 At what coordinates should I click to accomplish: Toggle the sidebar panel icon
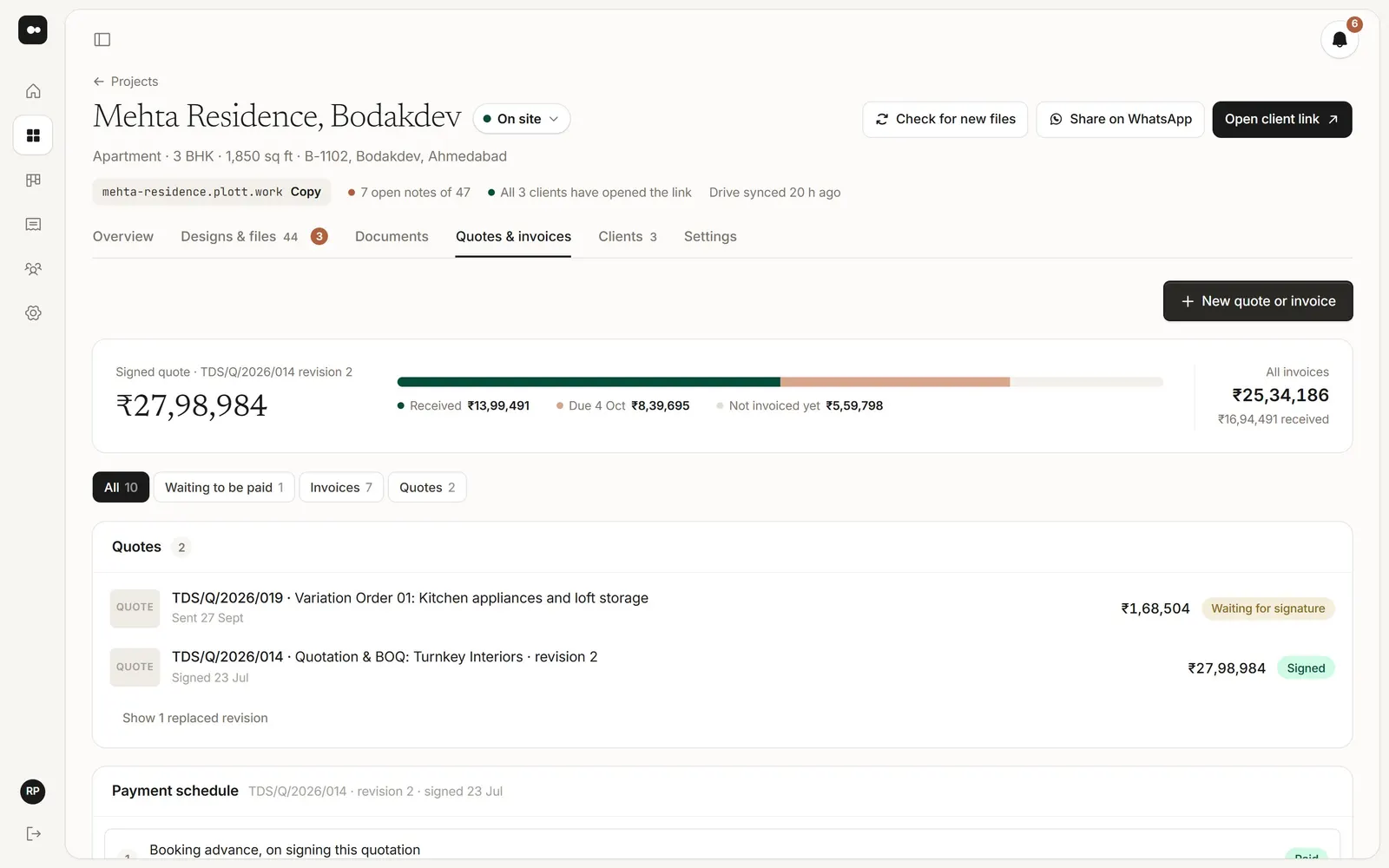pyautogui.click(x=102, y=39)
